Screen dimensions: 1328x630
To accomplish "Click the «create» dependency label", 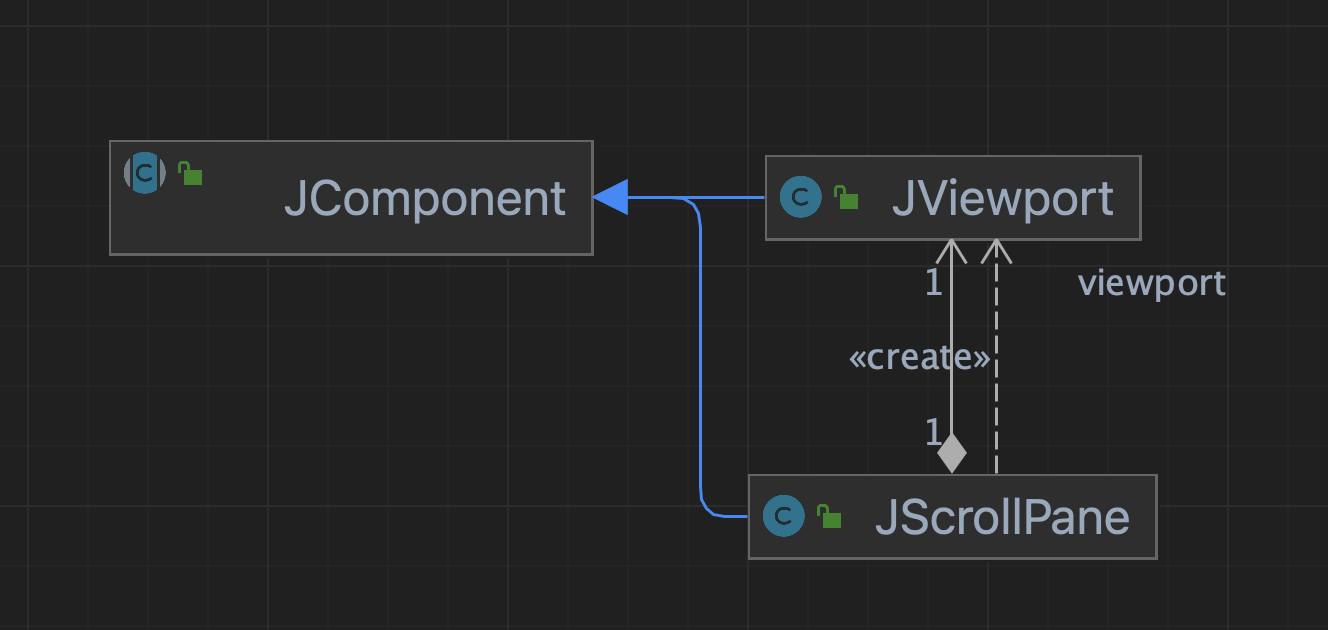I will (x=919, y=358).
